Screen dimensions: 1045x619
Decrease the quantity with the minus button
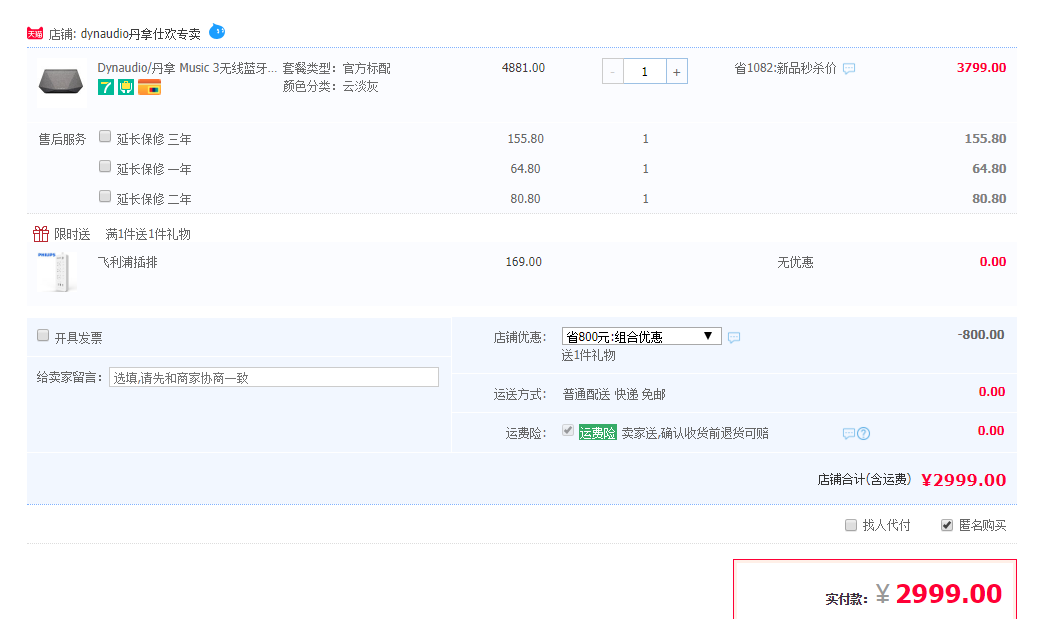click(x=612, y=71)
